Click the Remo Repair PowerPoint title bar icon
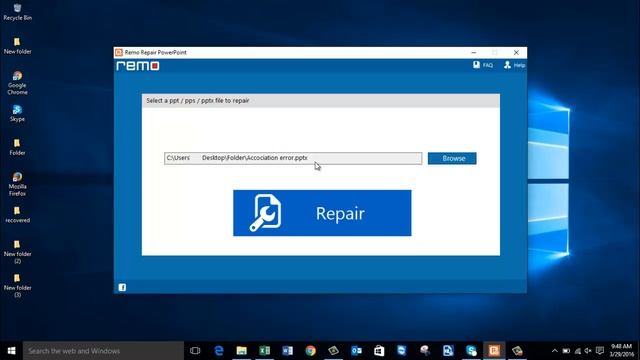Screen dimensions: 640x360 click(x=119, y=52)
